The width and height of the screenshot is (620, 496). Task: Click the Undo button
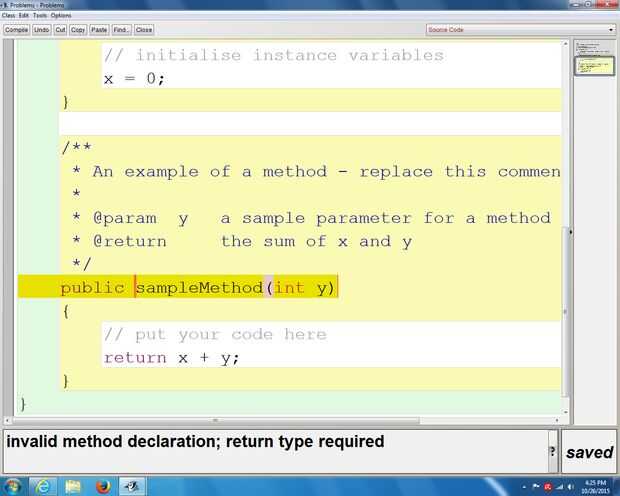point(42,30)
